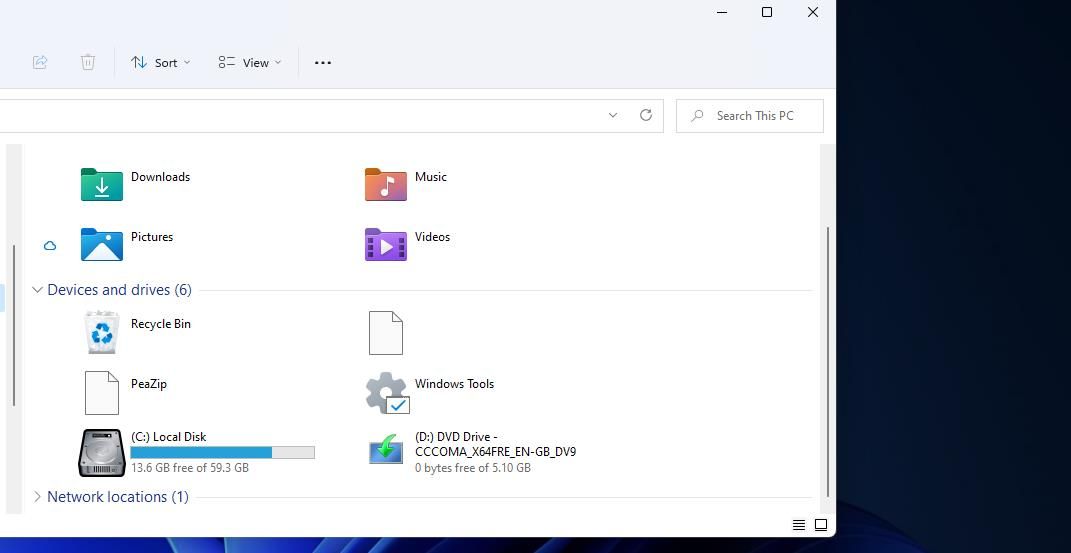Open the See more ellipsis menu
Viewport: 1071px width, 553px height.
tap(322, 62)
